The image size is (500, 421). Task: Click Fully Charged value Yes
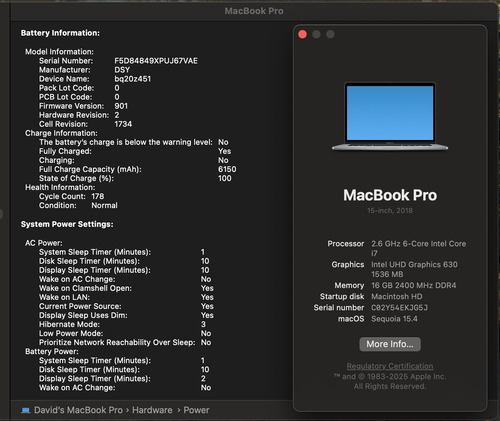(x=225, y=151)
